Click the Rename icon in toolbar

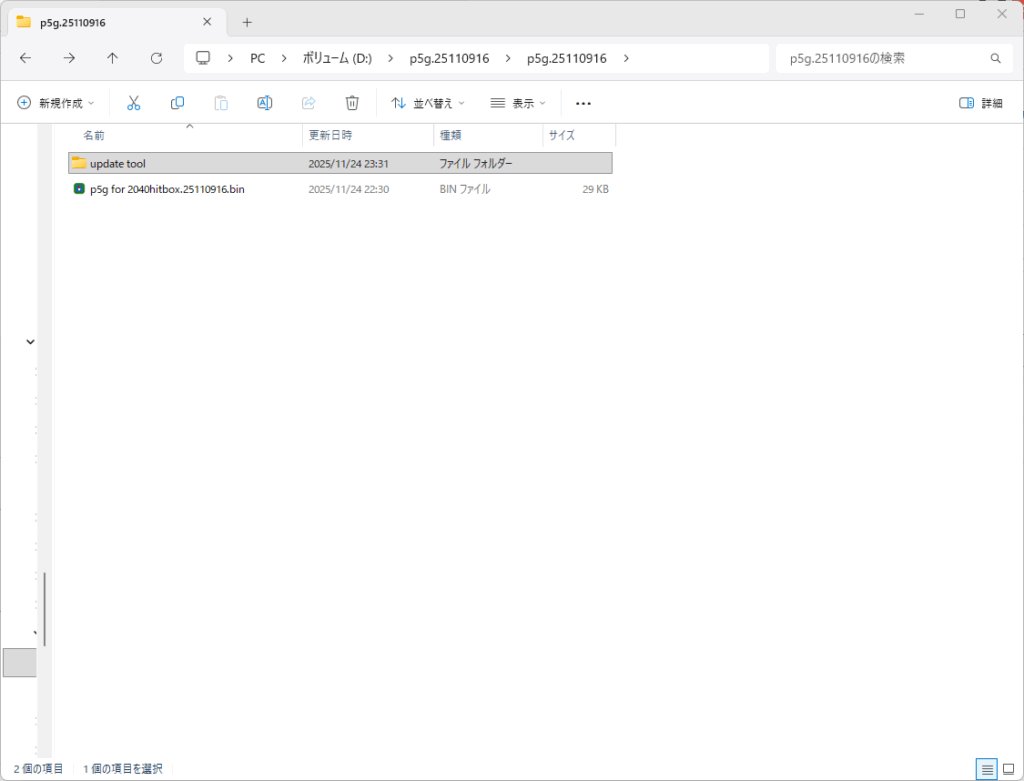tap(265, 103)
